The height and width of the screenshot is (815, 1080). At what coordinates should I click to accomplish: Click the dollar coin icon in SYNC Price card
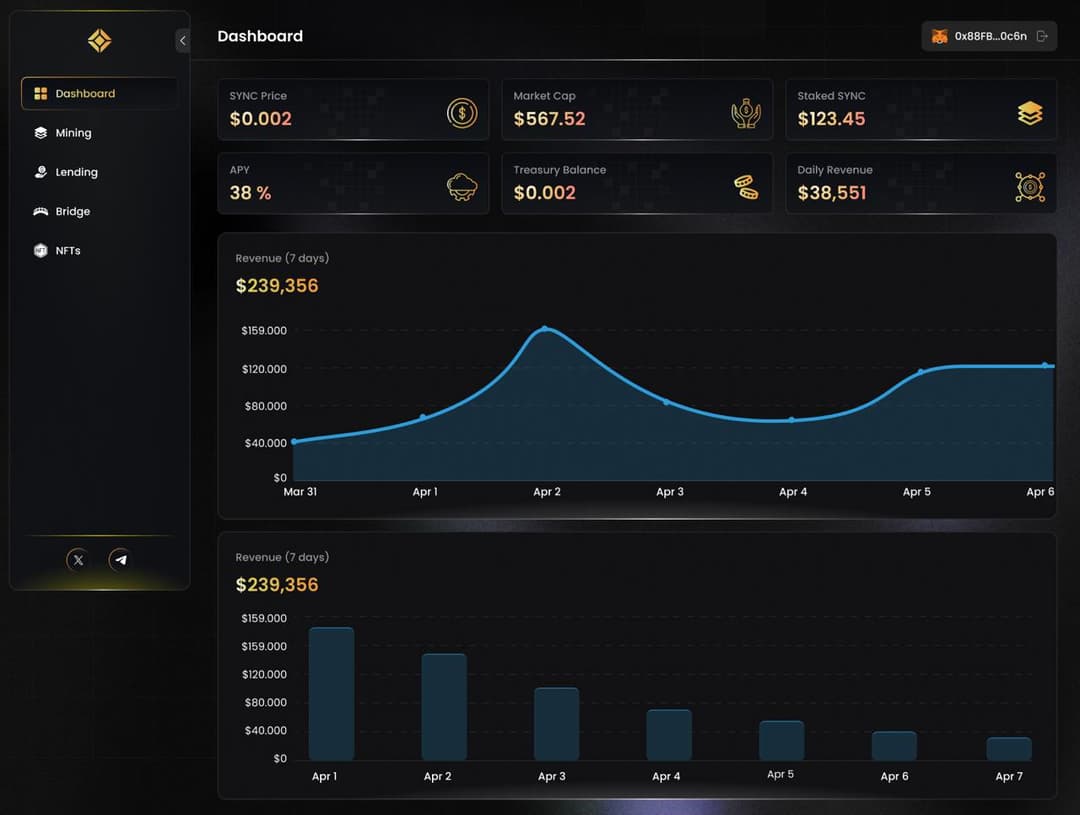click(x=462, y=113)
